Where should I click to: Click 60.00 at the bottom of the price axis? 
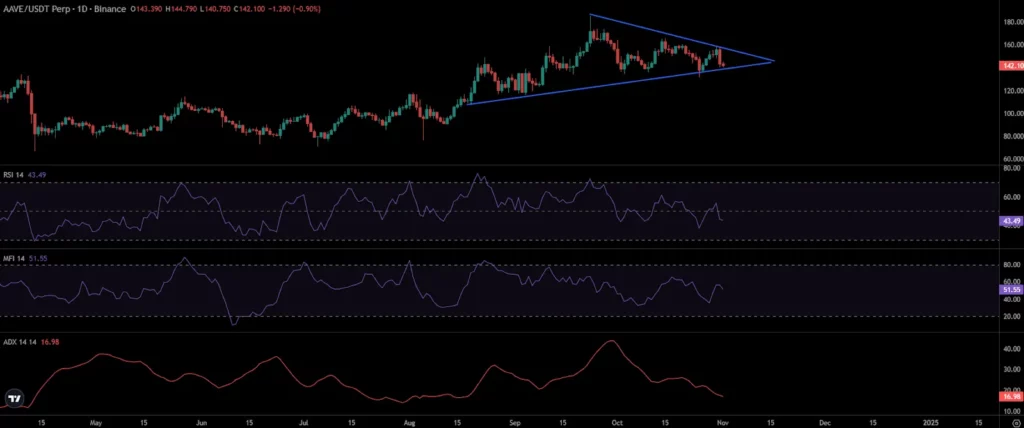[1013, 159]
